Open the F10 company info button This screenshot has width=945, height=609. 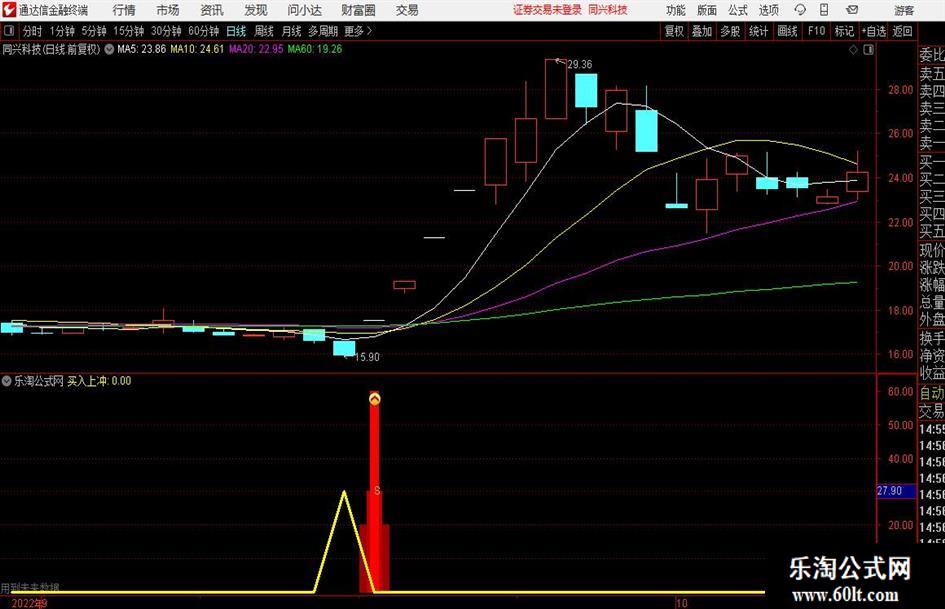(x=816, y=31)
